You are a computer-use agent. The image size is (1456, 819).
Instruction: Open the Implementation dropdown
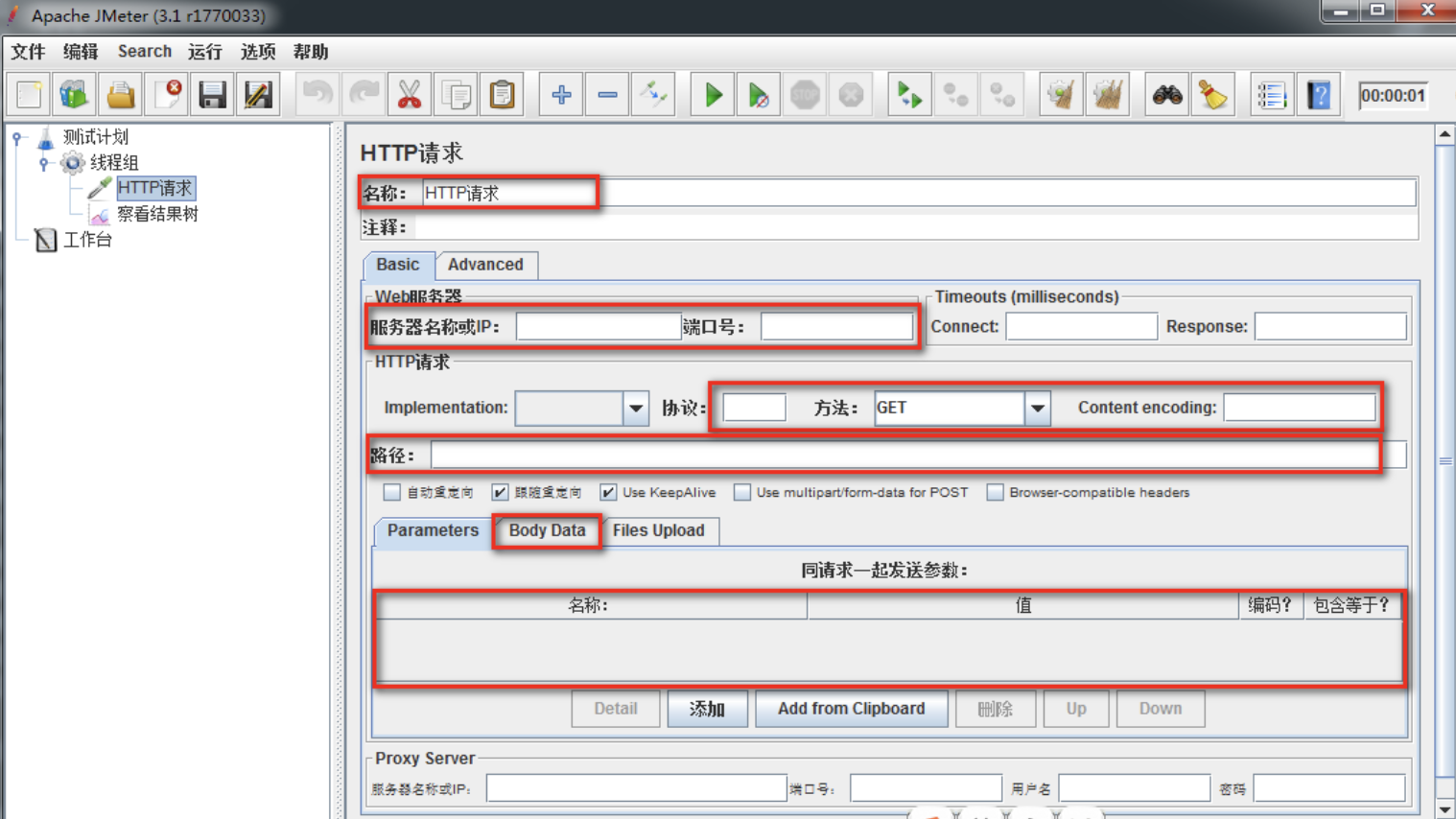click(x=635, y=409)
